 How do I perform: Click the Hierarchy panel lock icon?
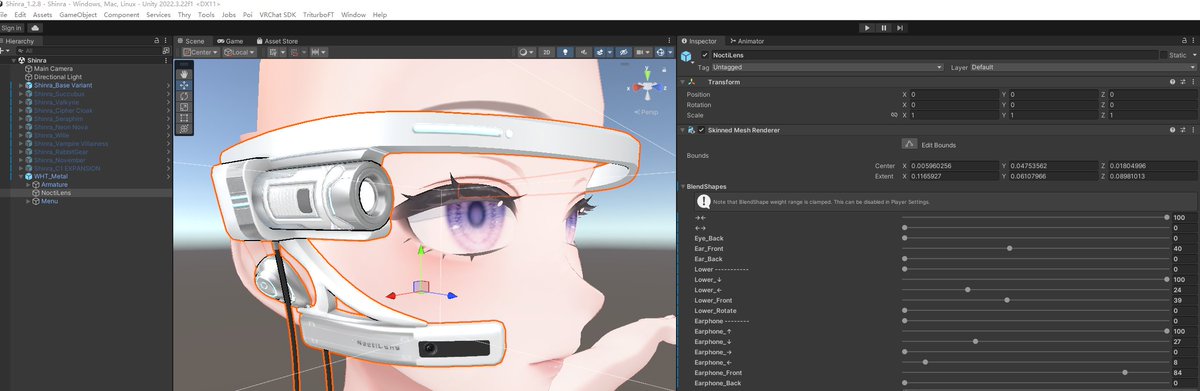coord(157,41)
